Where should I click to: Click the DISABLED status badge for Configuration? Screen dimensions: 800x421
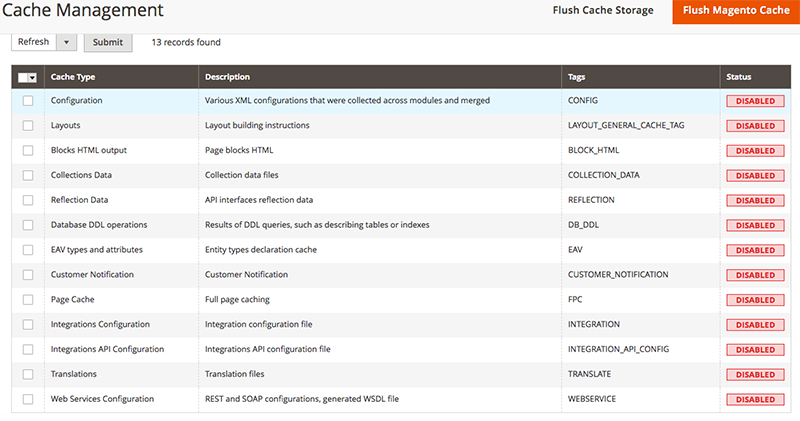(x=755, y=101)
